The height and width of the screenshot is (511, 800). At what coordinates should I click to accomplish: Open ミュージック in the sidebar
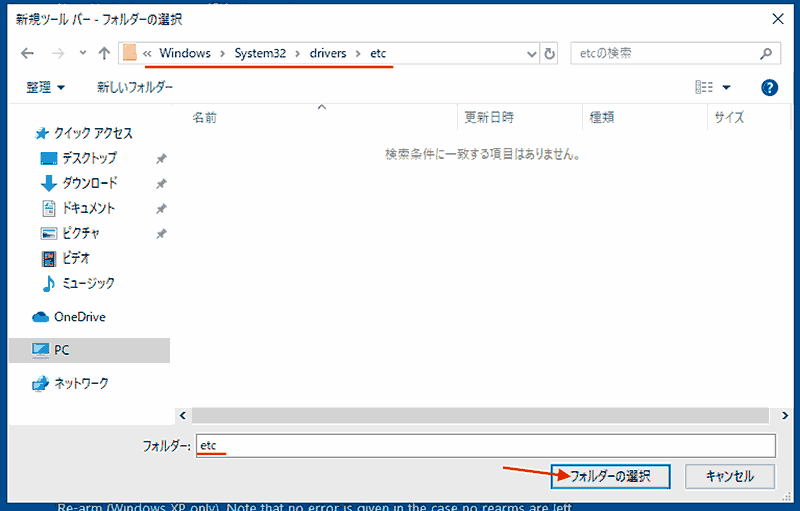coord(88,283)
